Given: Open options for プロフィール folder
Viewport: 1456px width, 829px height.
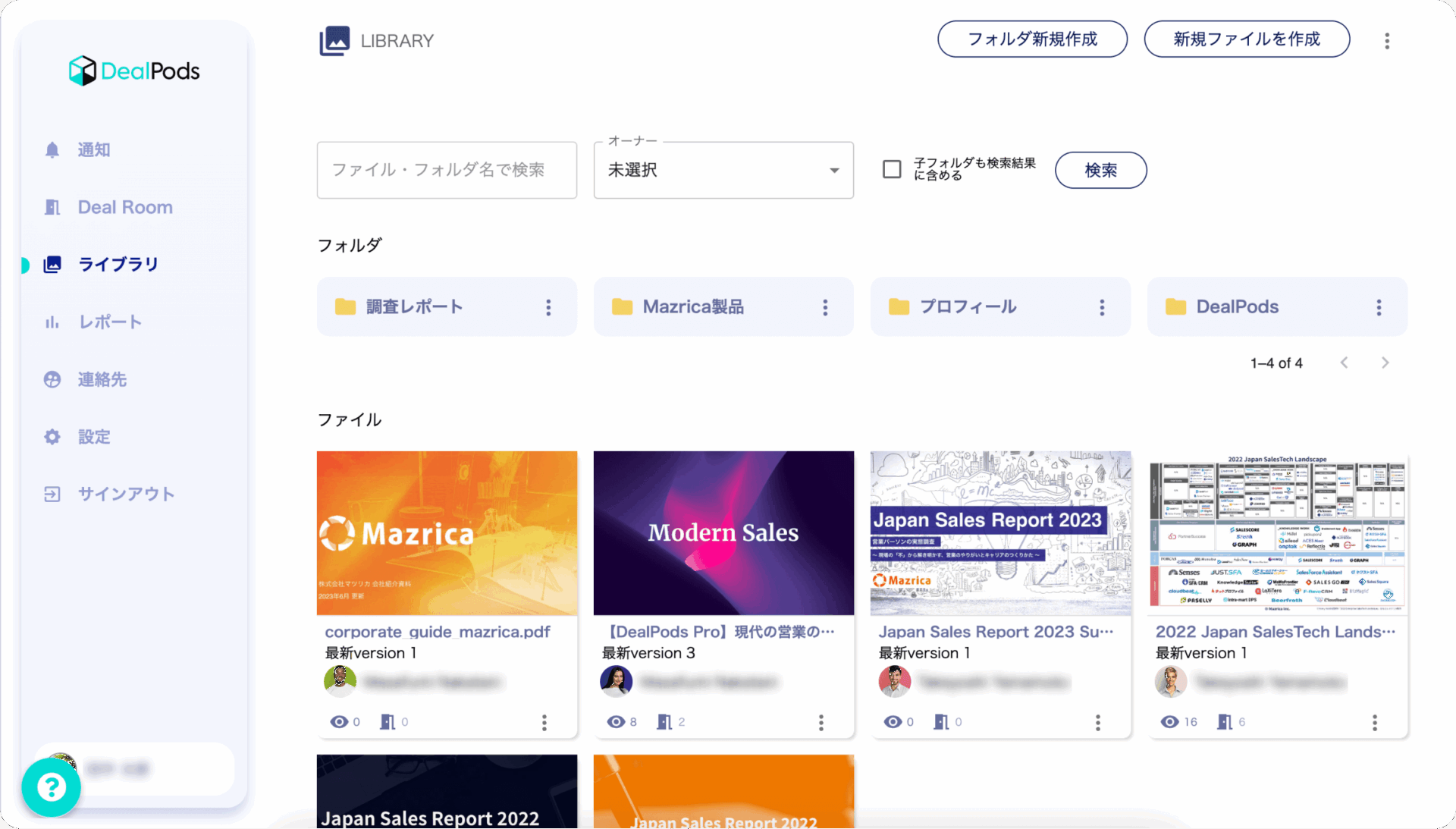Looking at the screenshot, I should 1102,307.
